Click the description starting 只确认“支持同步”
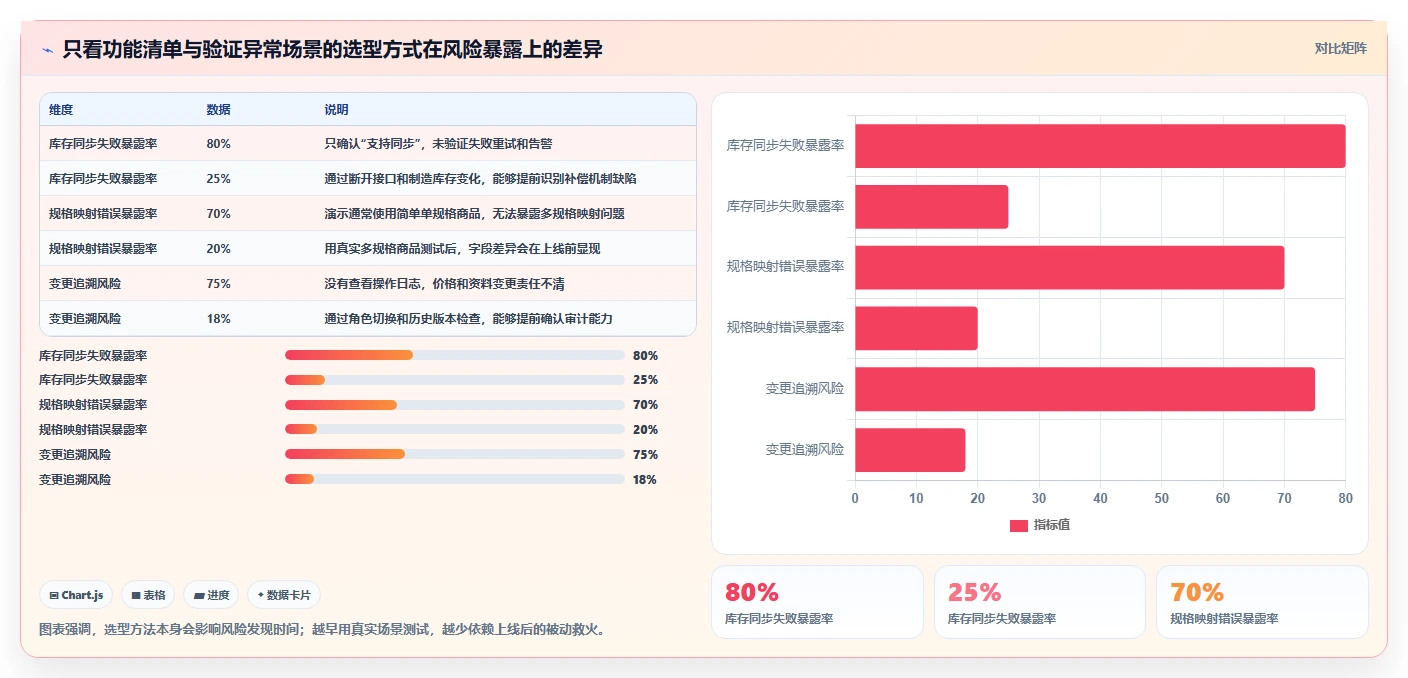The image size is (1408, 678). tap(438, 144)
